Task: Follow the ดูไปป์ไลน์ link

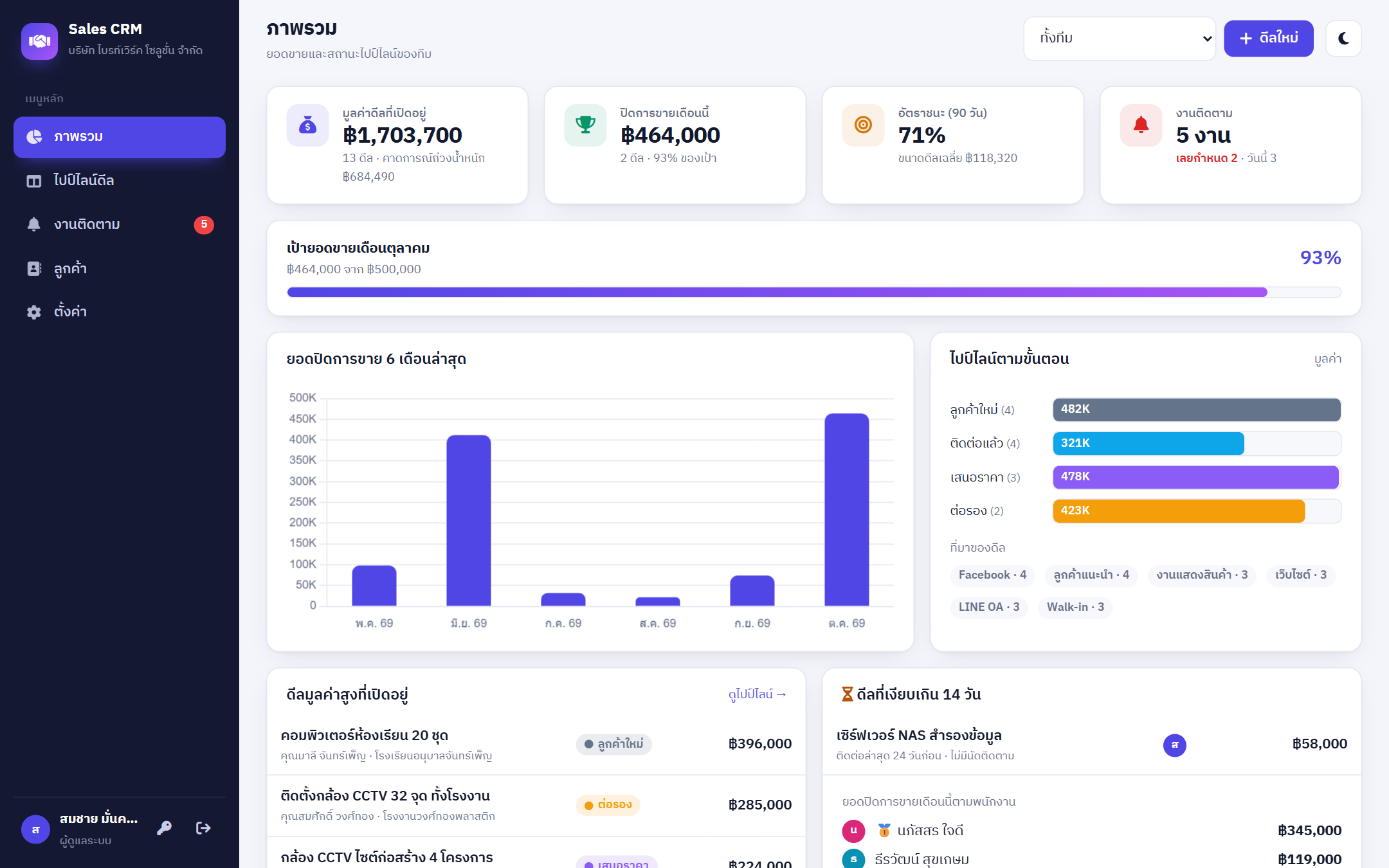Action: click(757, 694)
